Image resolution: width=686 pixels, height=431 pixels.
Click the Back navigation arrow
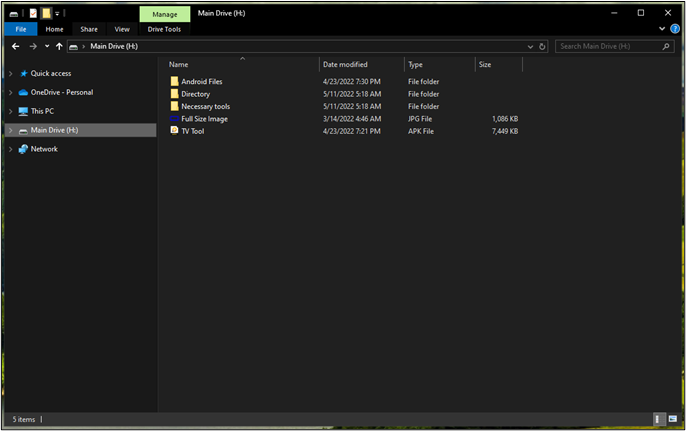point(15,46)
